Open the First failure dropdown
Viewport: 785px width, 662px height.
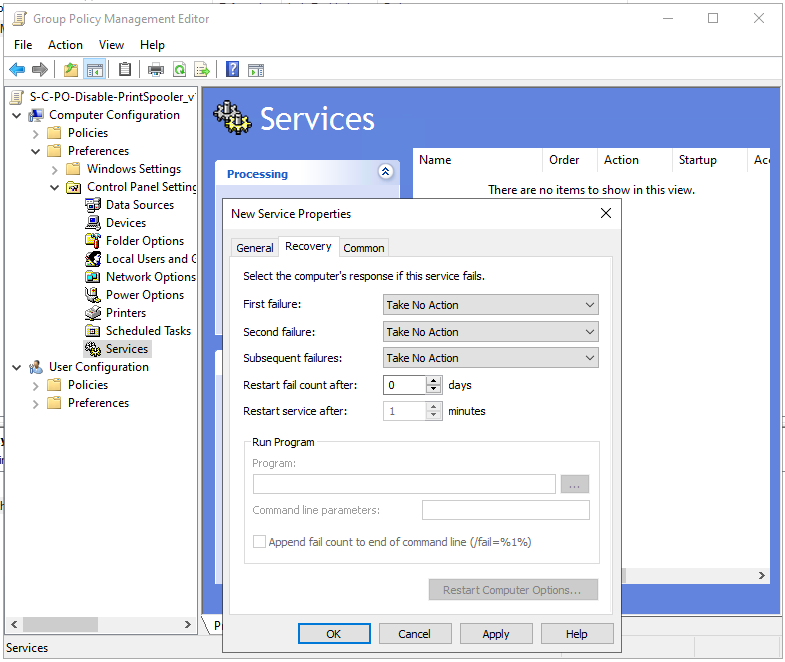(490, 305)
